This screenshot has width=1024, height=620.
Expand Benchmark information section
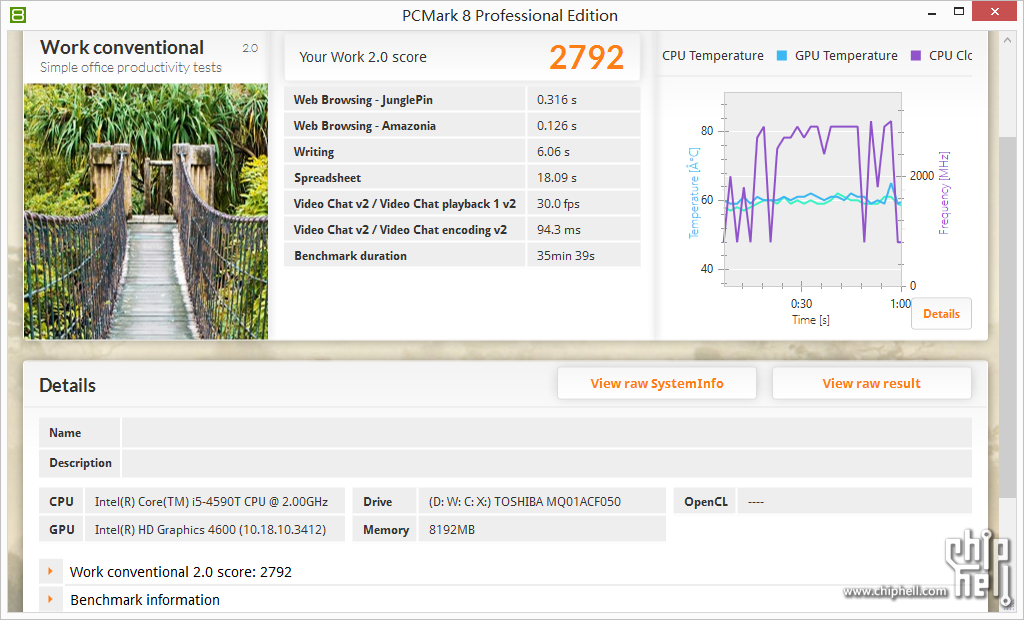point(50,599)
